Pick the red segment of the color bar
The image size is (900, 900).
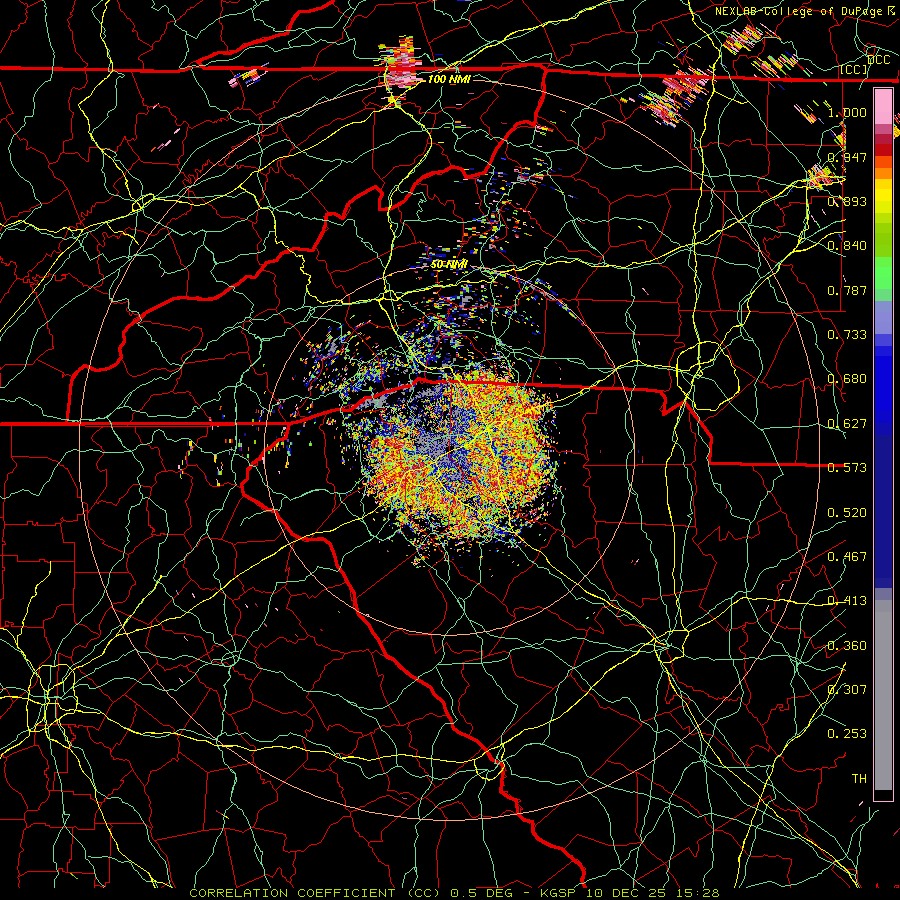[x=883, y=149]
